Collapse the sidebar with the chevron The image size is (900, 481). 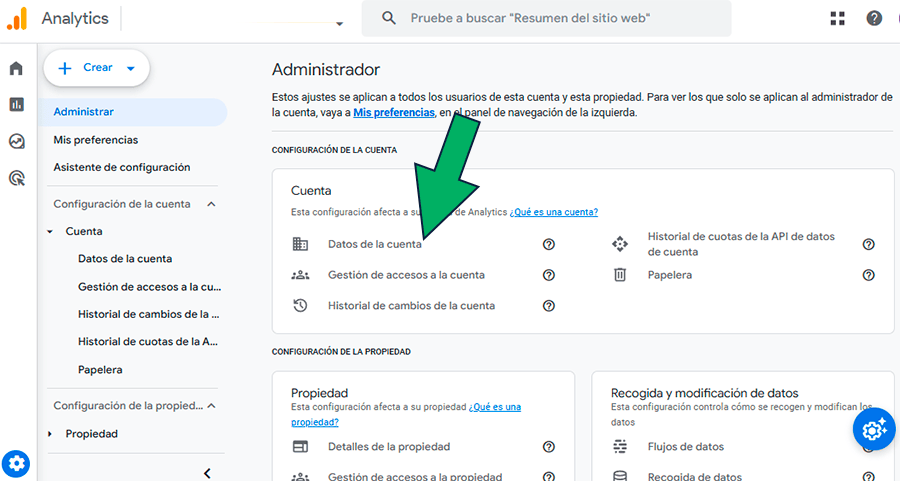point(207,473)
